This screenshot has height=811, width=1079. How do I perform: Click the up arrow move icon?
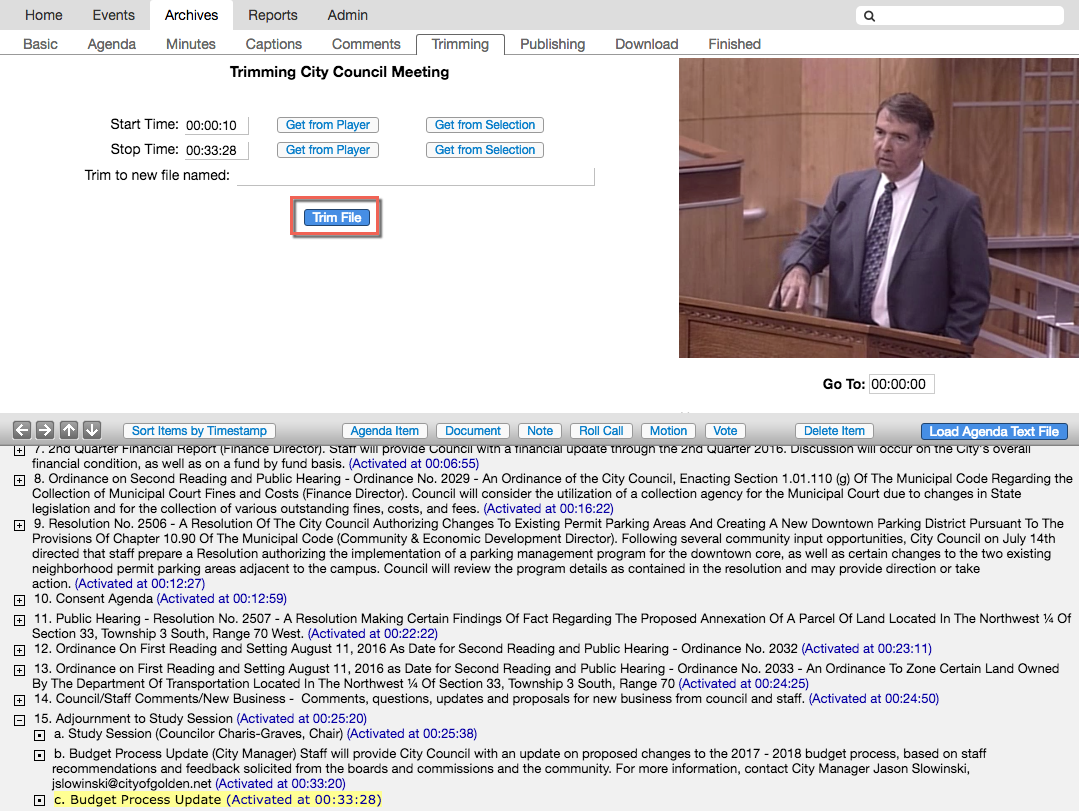[68, 430]
